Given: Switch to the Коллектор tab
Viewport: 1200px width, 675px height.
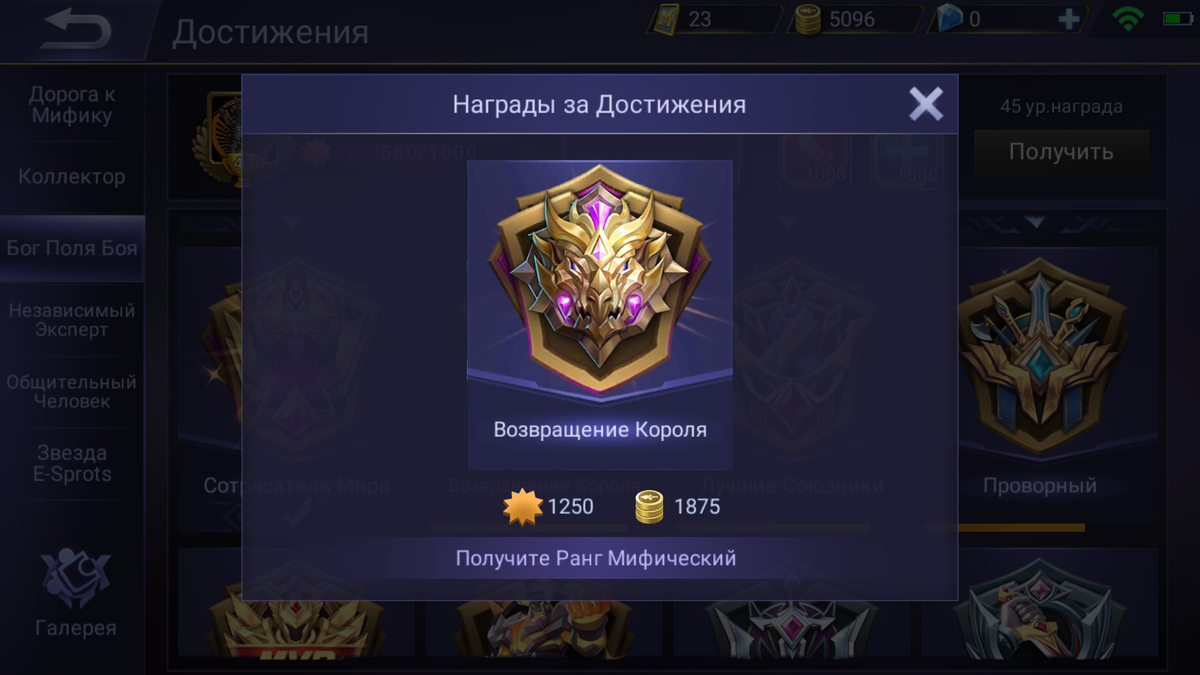Looking at the screenshot, I should pyautogui.click(x=72, y=177).
